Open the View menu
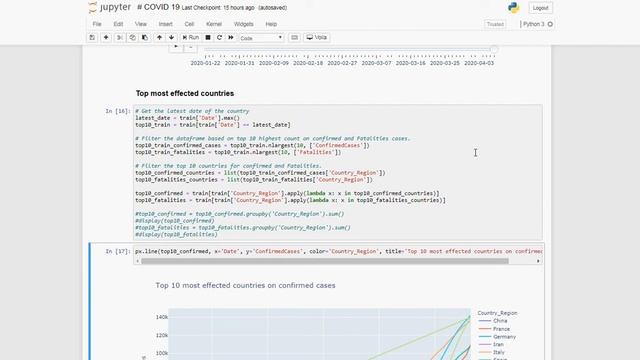This screenshot has height=360, width=640. coord(141,24)
